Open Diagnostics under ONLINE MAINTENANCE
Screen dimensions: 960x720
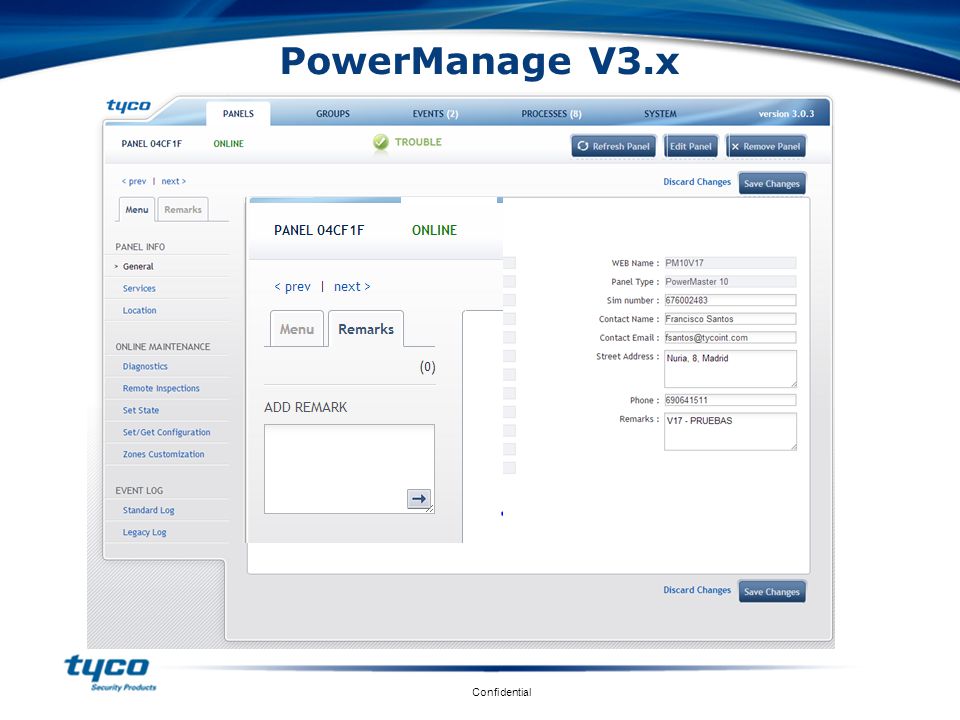pos(145,366)
